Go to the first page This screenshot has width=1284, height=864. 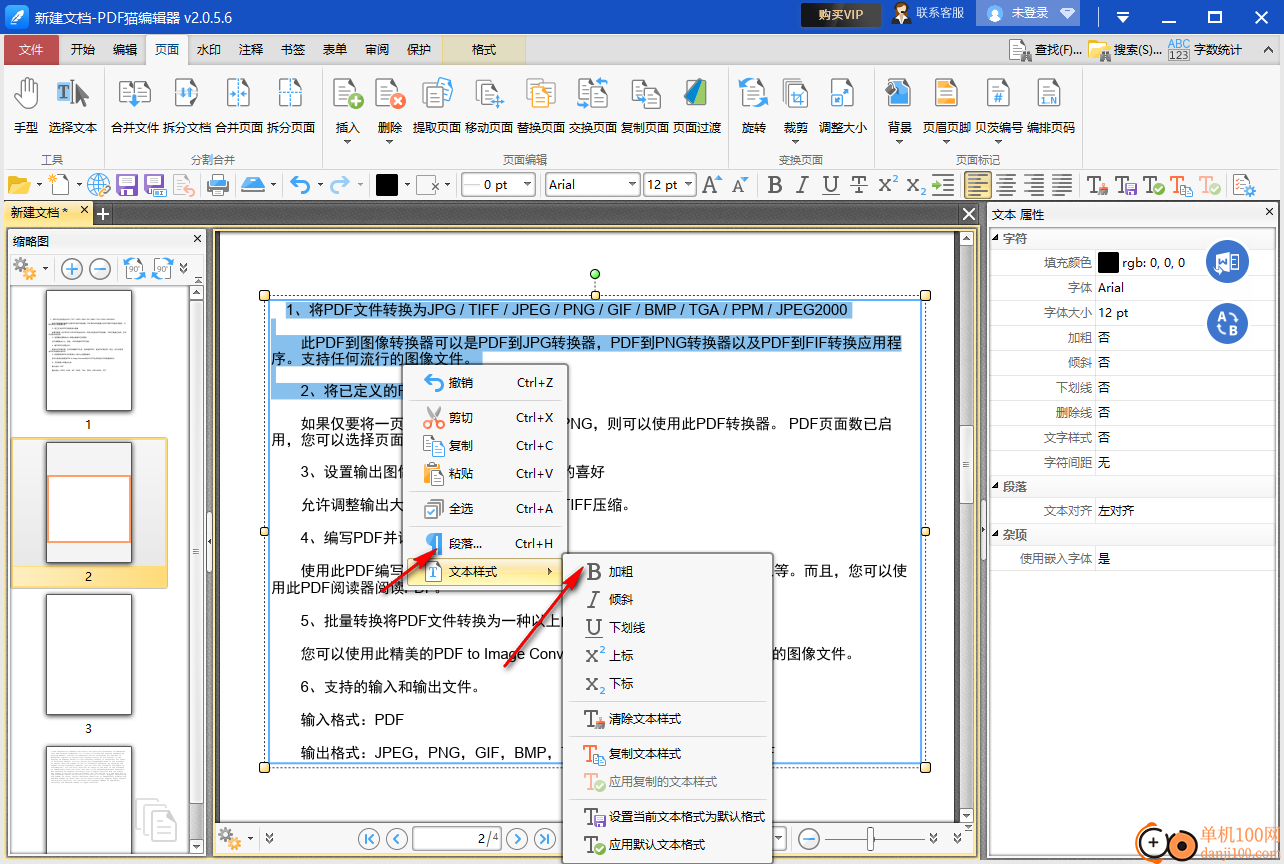click(369, 838)
